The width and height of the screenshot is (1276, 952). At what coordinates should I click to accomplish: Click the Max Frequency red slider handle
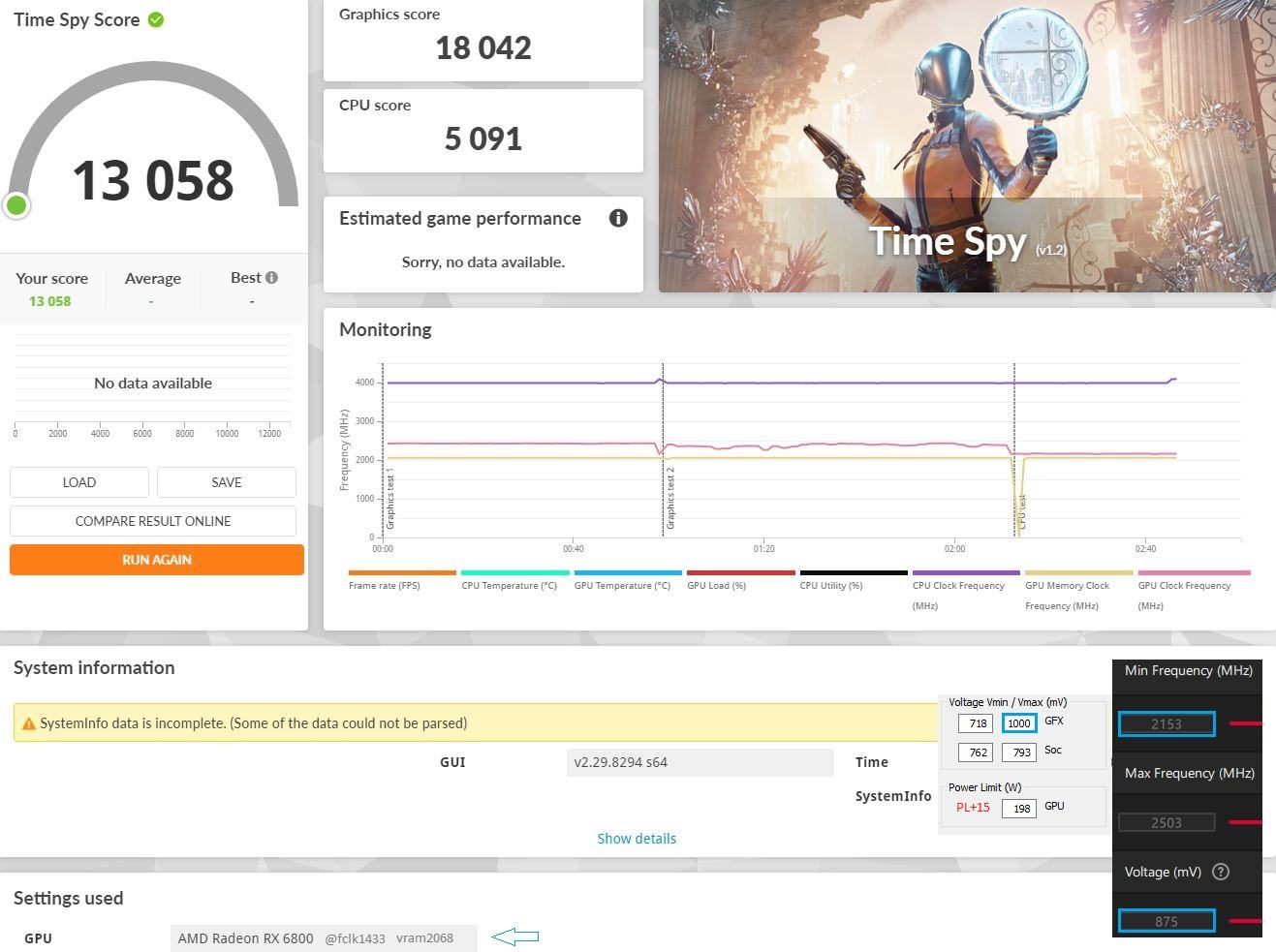(x=1246, y=822)
